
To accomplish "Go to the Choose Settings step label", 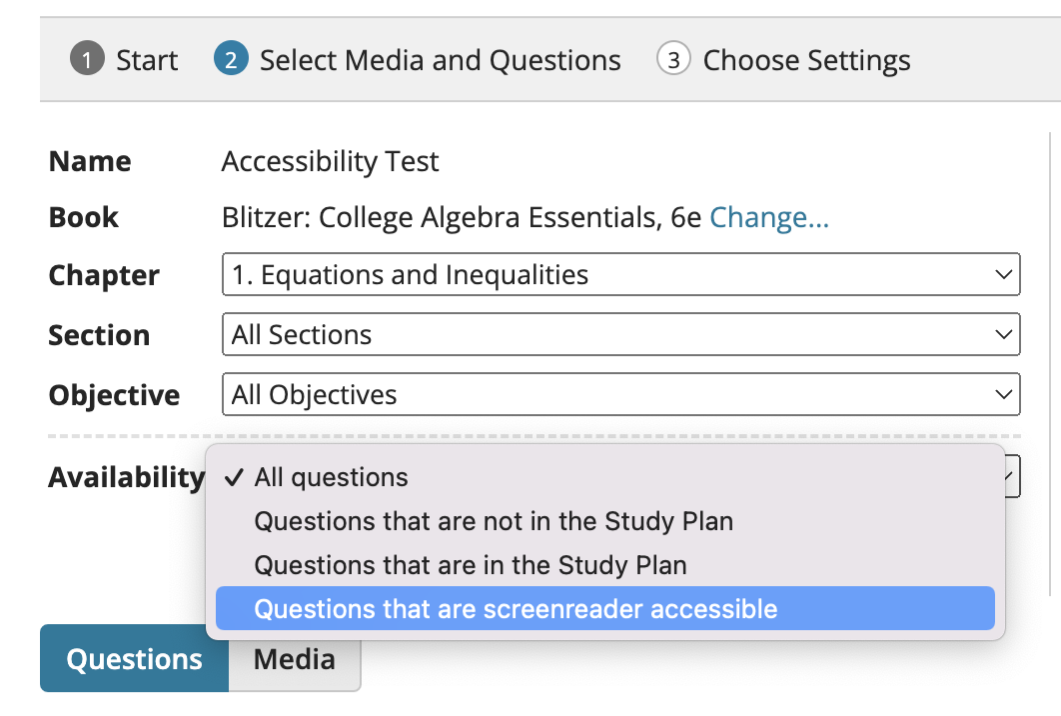I will point(806,60).
